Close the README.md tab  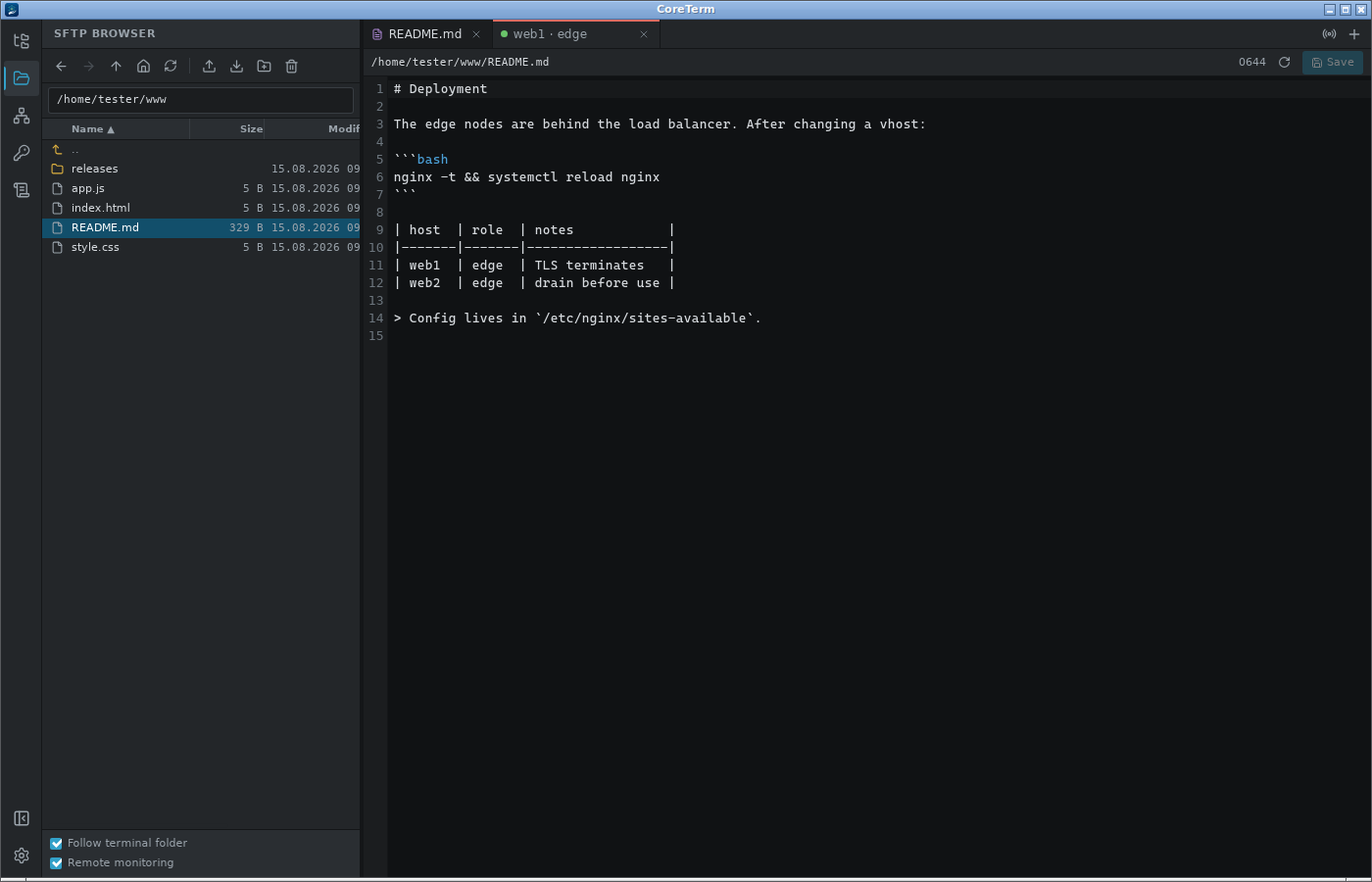pos(476,34)
